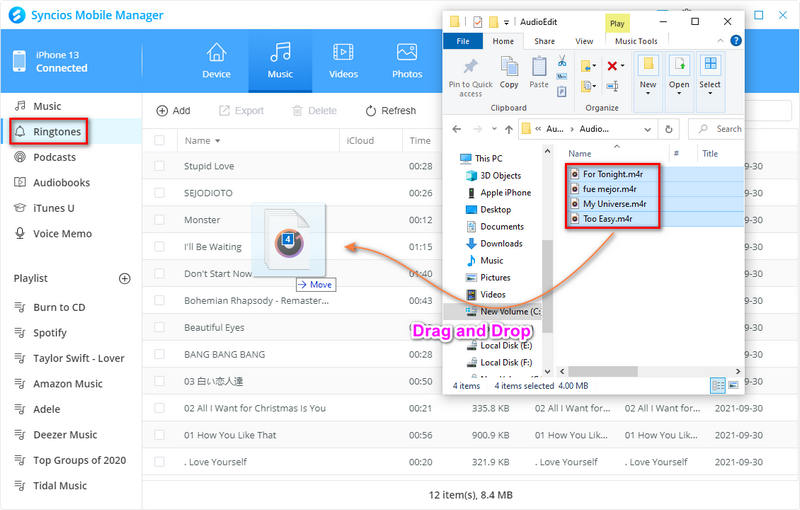This screenshot has height=510, width=800.
Task: Open the Music Tools ribbon tab
Action: coord(636,41)
